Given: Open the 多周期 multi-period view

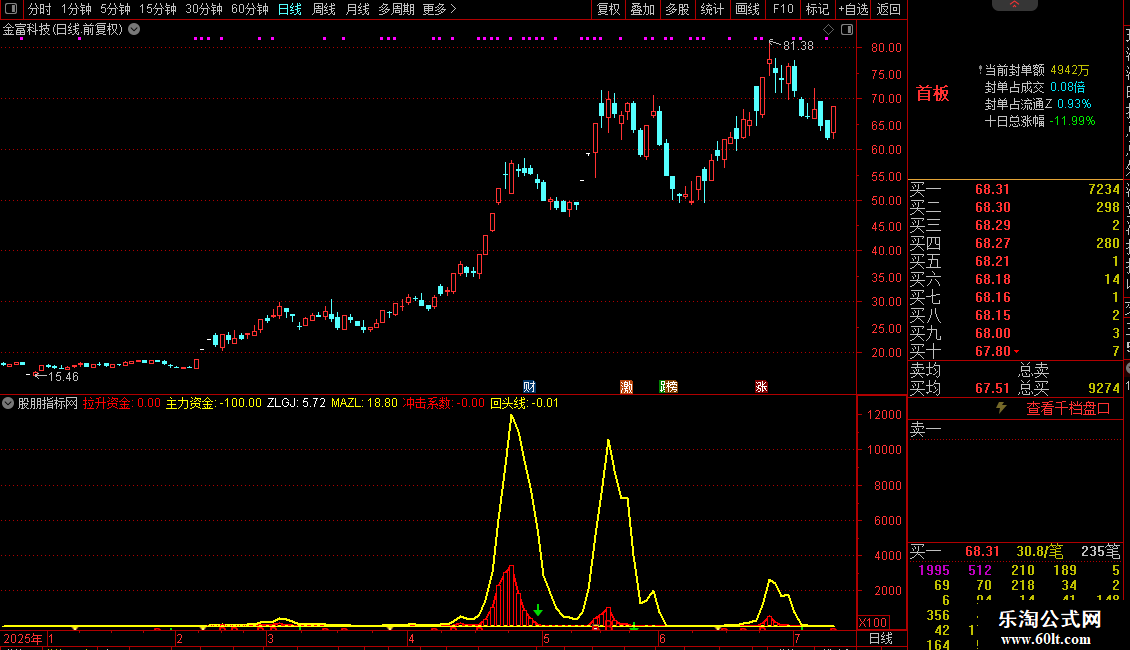Looking at the screenshot, I should click(396, 9).
